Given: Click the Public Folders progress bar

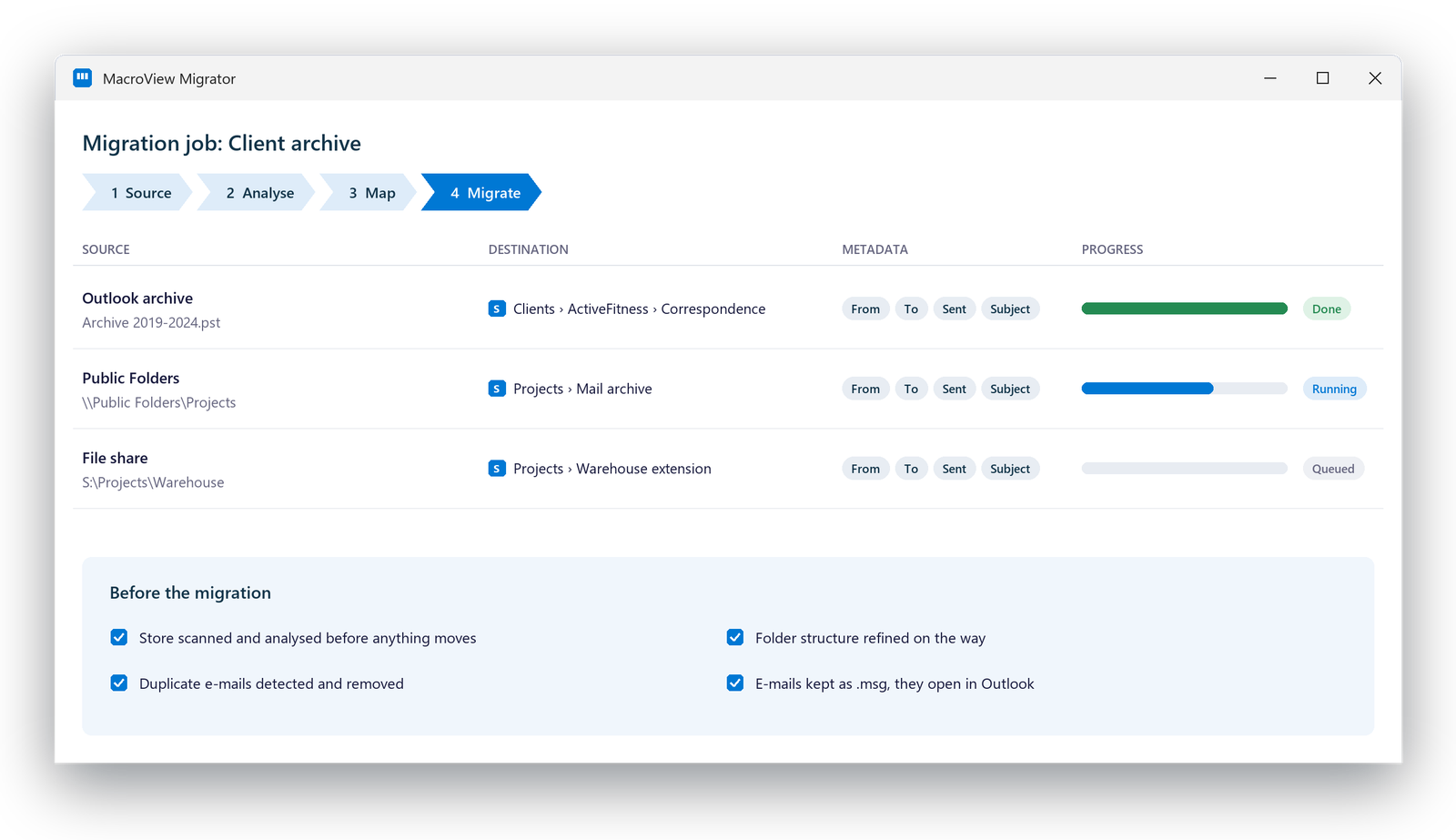Looking at the screenshot, I should click(x=1185, y=389).
